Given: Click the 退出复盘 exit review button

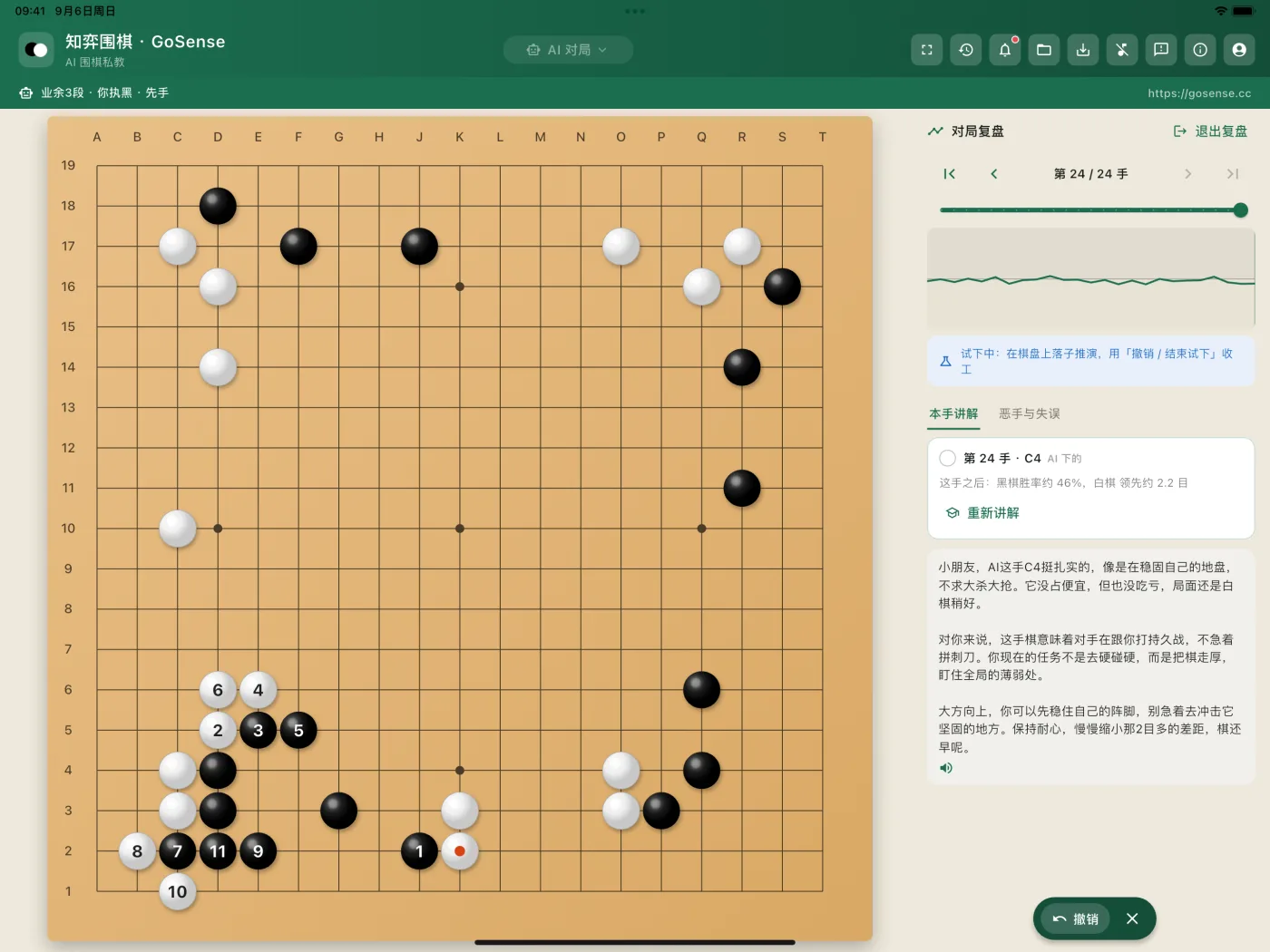Looking at the screenshot, I should point(1211,131).
